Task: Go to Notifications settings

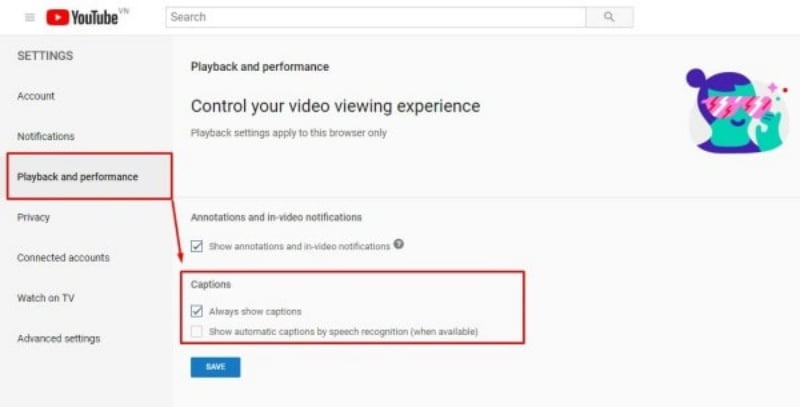Action: coord(46,136)
